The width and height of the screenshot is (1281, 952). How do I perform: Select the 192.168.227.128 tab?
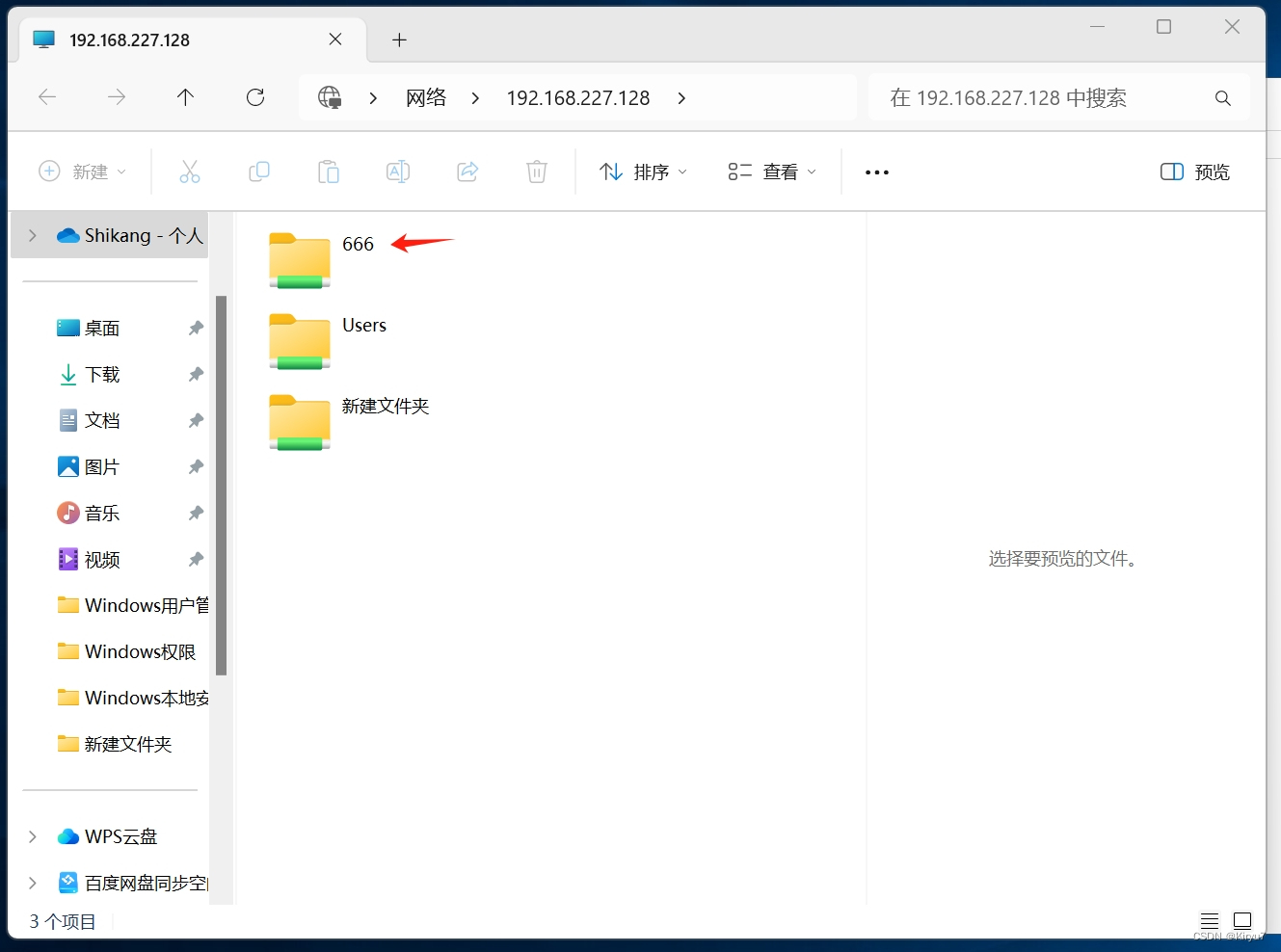coord(192,40)
